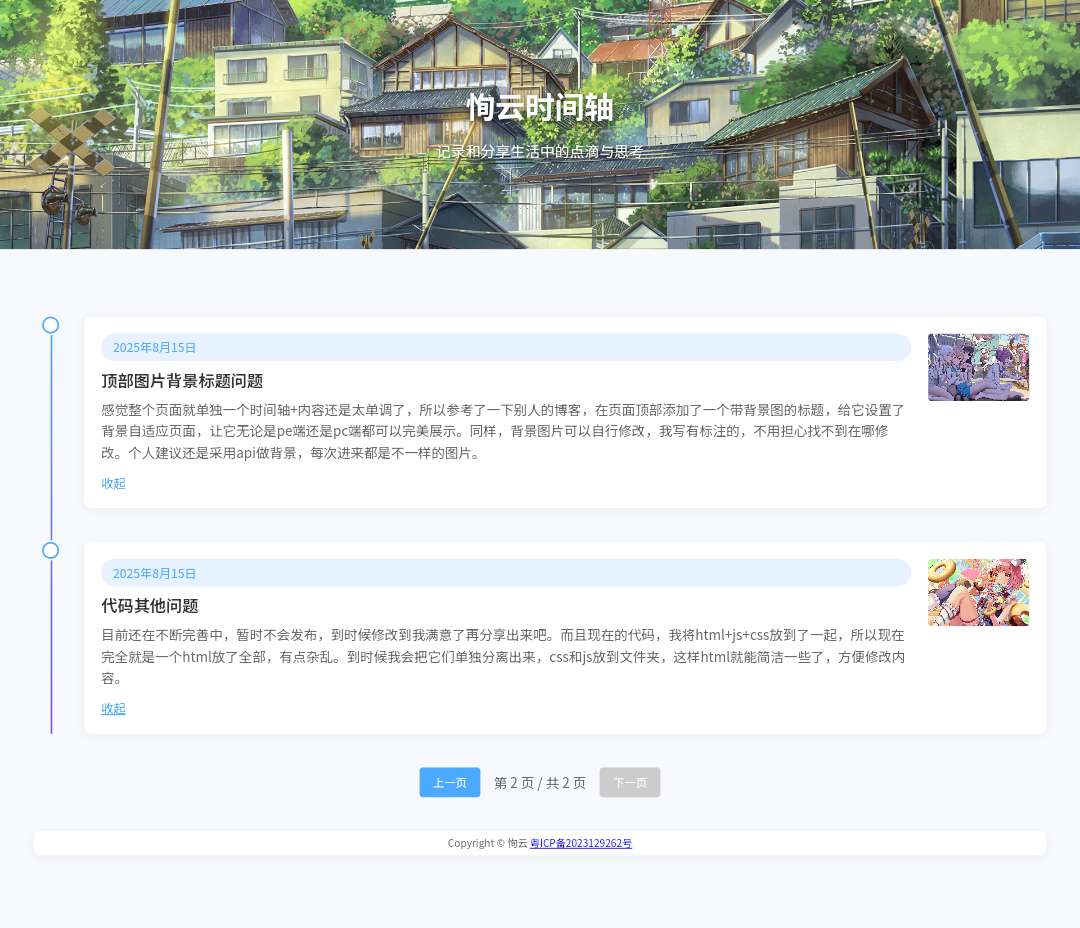Click the 粤ICP备2023129262号 footer link
Viewport: 1080px width, 928px height.
581,843
